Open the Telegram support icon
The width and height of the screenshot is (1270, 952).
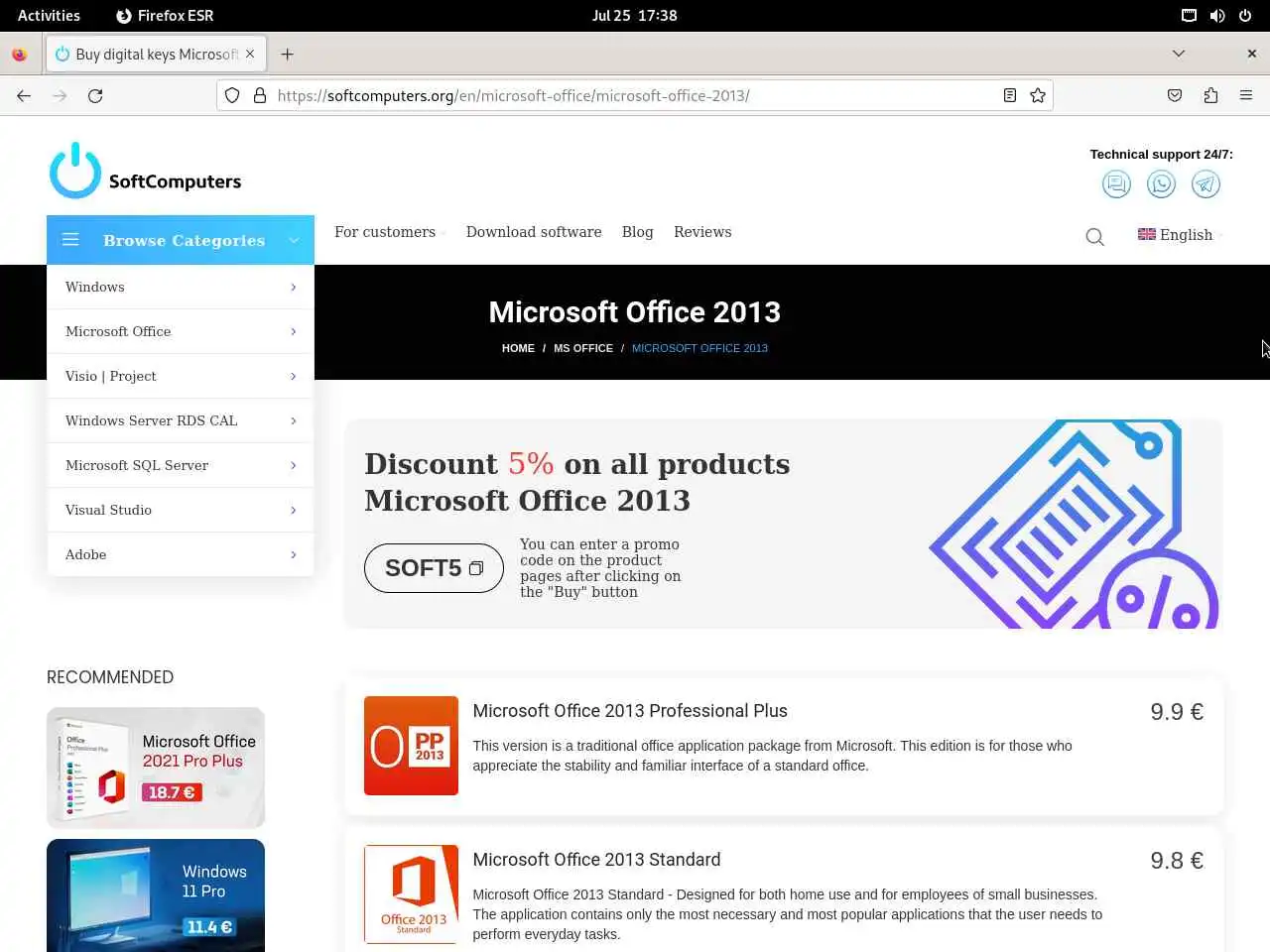point(1206,183)
